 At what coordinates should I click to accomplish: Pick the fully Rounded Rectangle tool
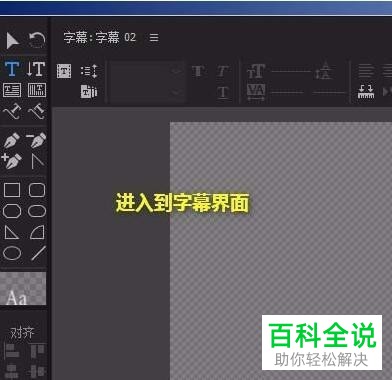(x=37, y=211)
